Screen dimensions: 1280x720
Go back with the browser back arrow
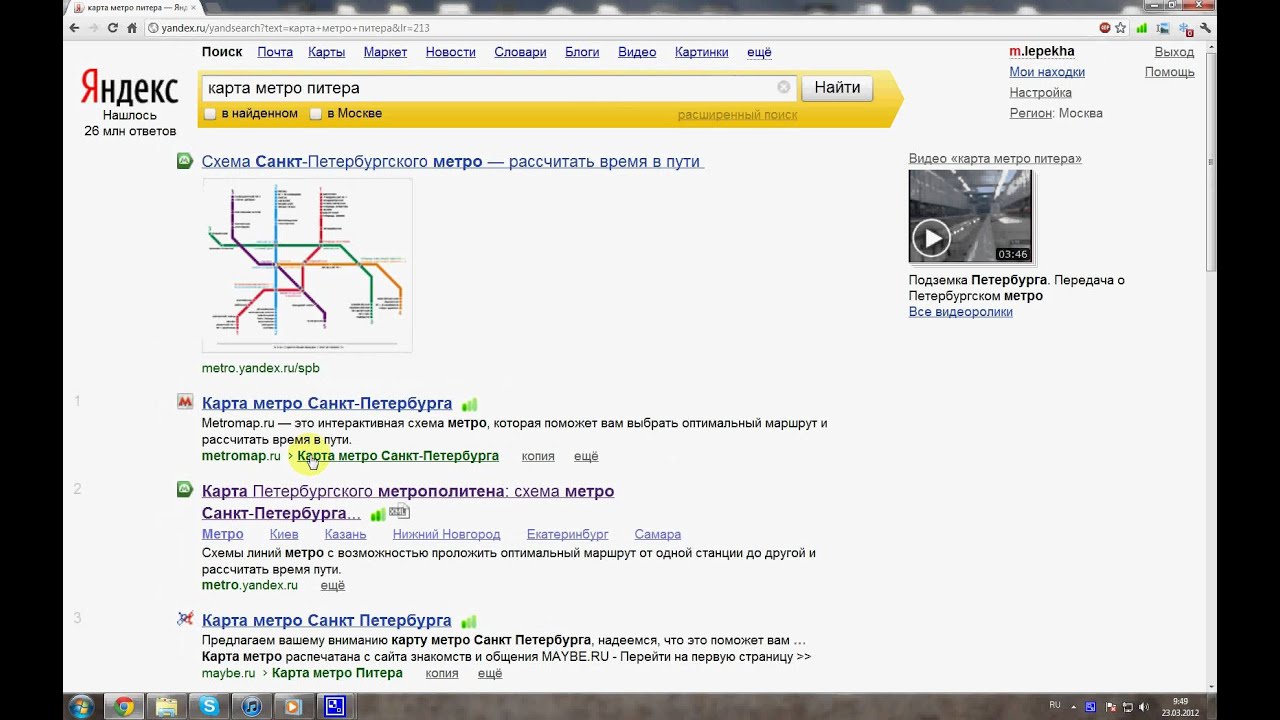click(74, 28)
